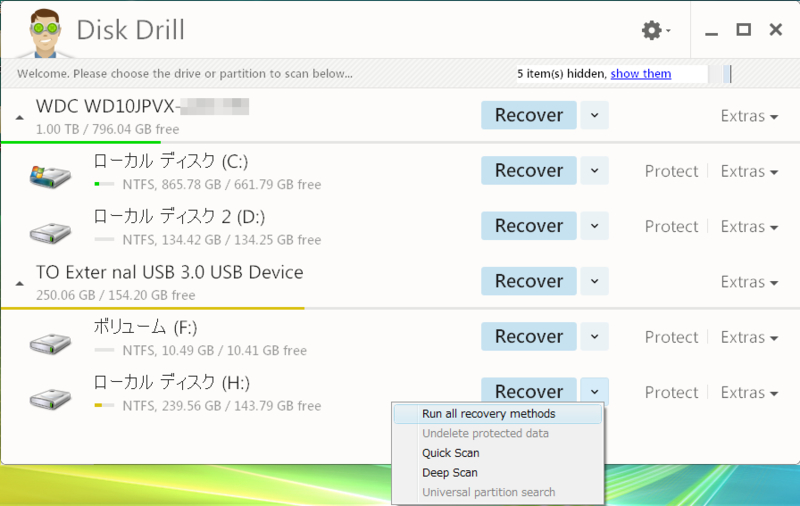Close the Disk Drill window

(x=776, y=30)
